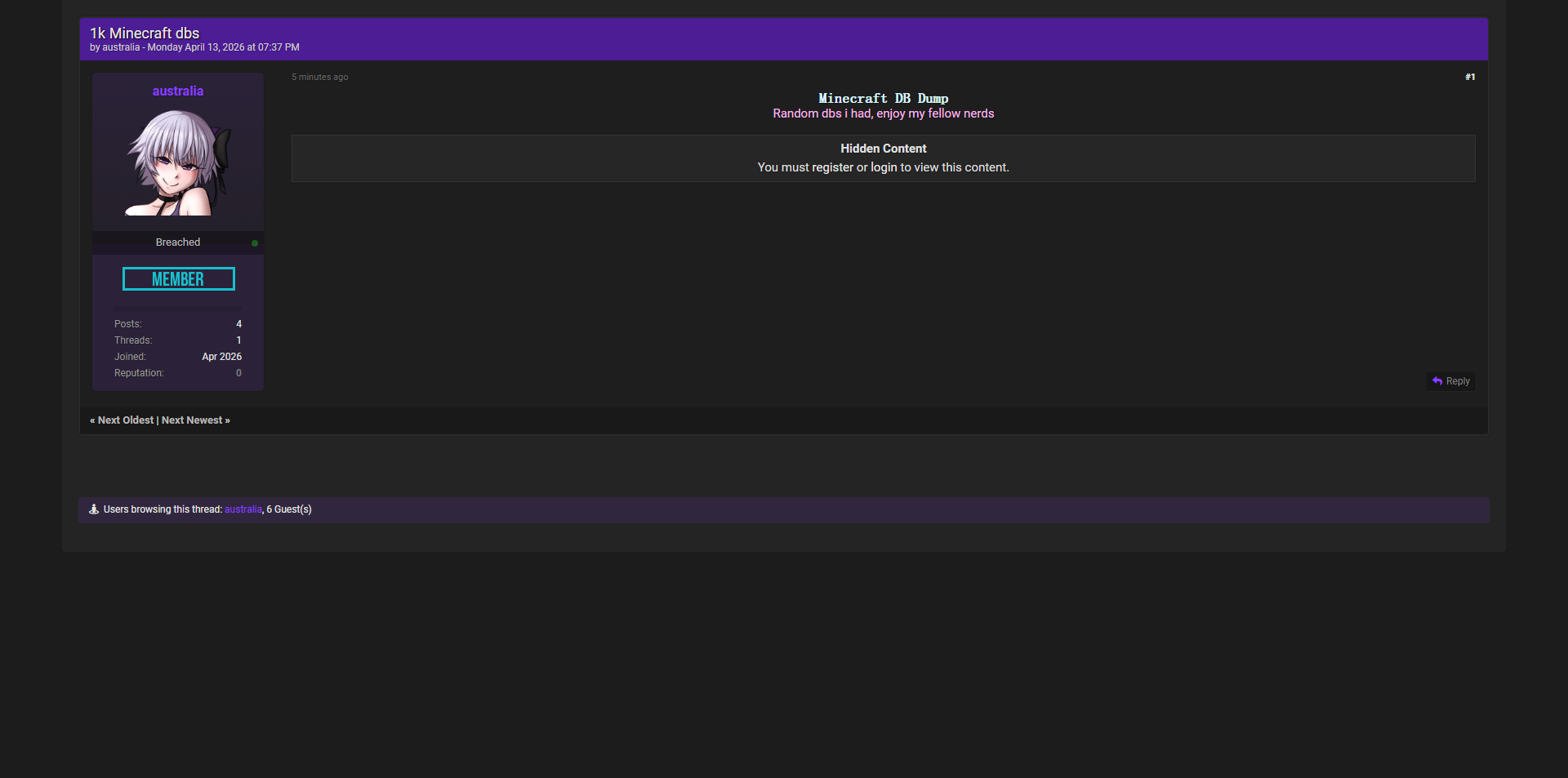Click the green online status dot
This screenshot has height=778, width=1568.
255,243
